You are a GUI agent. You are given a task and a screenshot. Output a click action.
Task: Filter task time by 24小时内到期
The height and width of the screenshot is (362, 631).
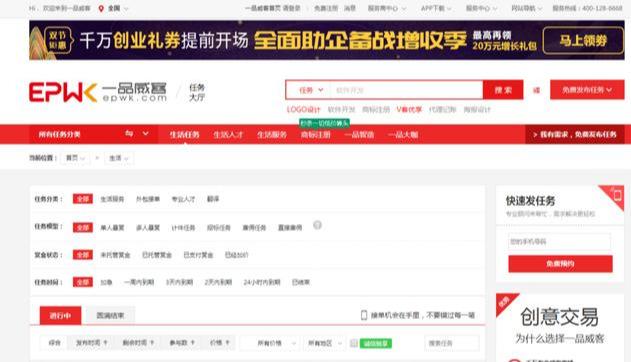pos(262,282)
